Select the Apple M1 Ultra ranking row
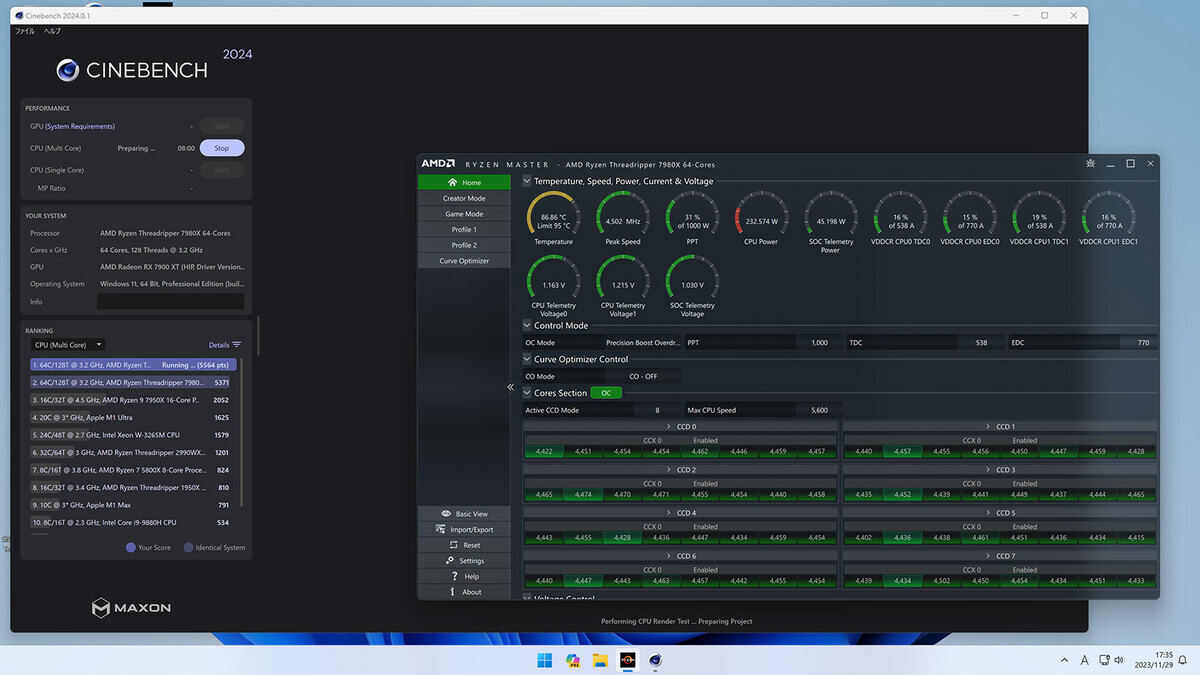 pos(133,417)
